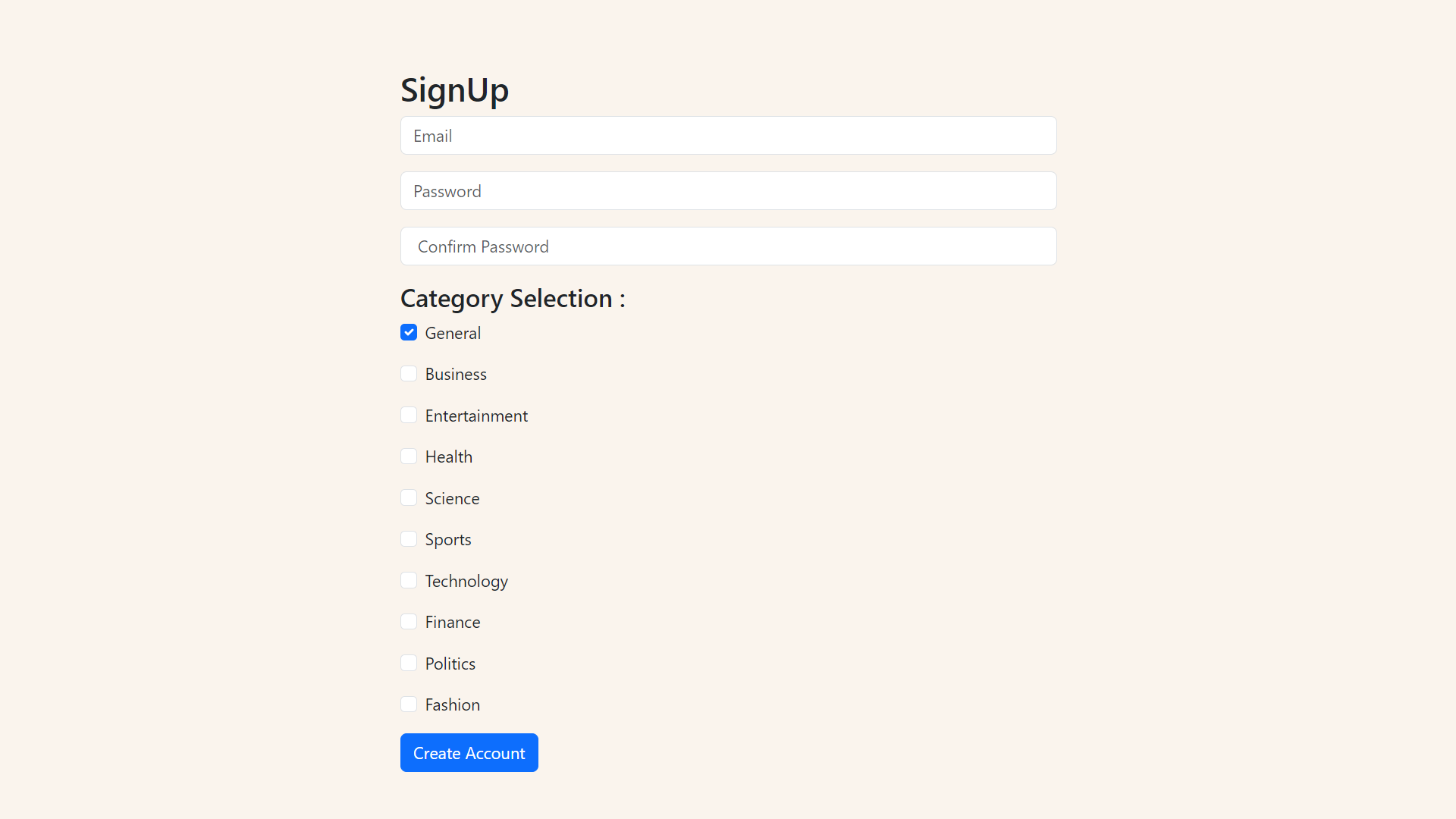Focus the Password input field
1456x819 pixels.
728,190
